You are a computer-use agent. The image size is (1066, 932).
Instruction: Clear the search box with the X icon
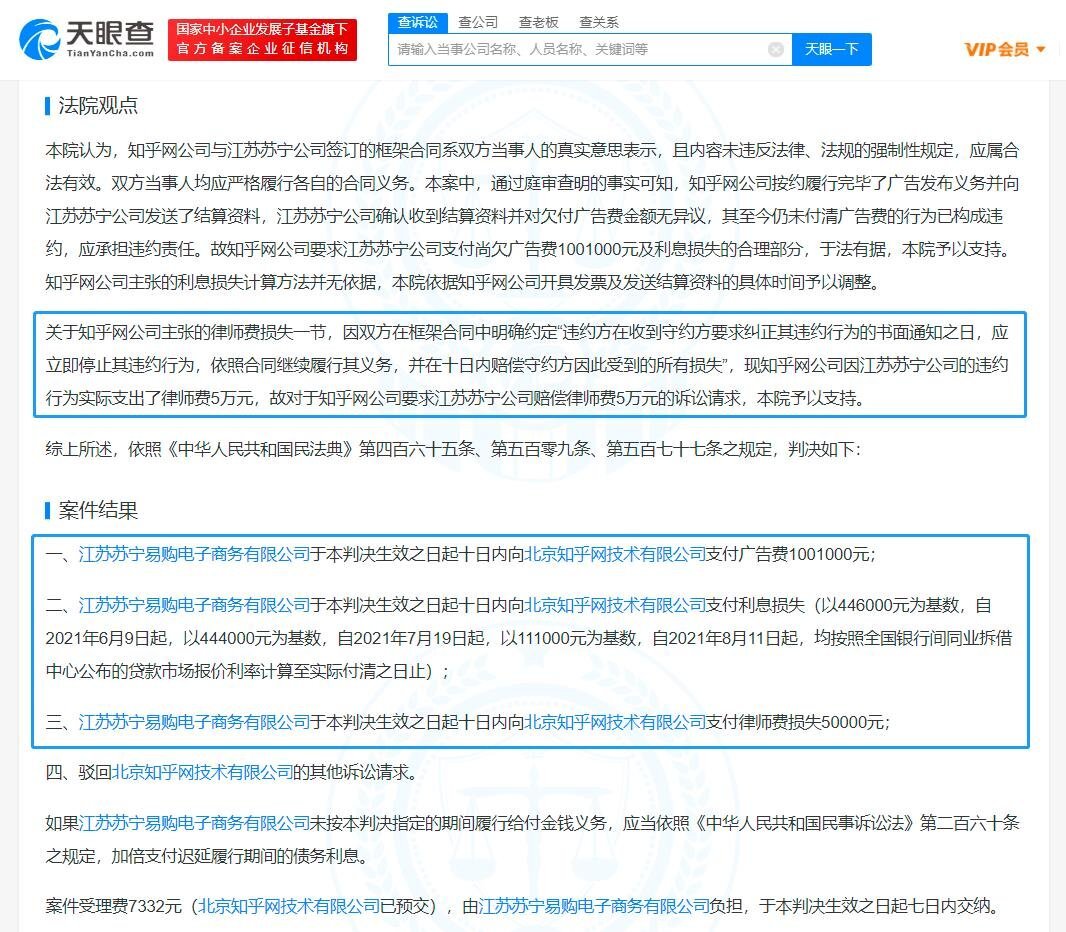pyautogui.click(x=775, y=50)
